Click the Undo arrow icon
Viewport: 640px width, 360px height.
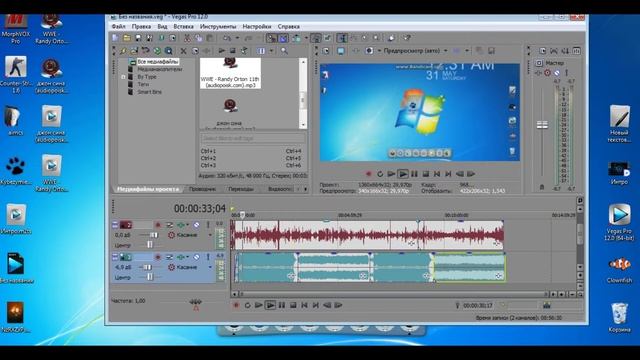[227, 38]
